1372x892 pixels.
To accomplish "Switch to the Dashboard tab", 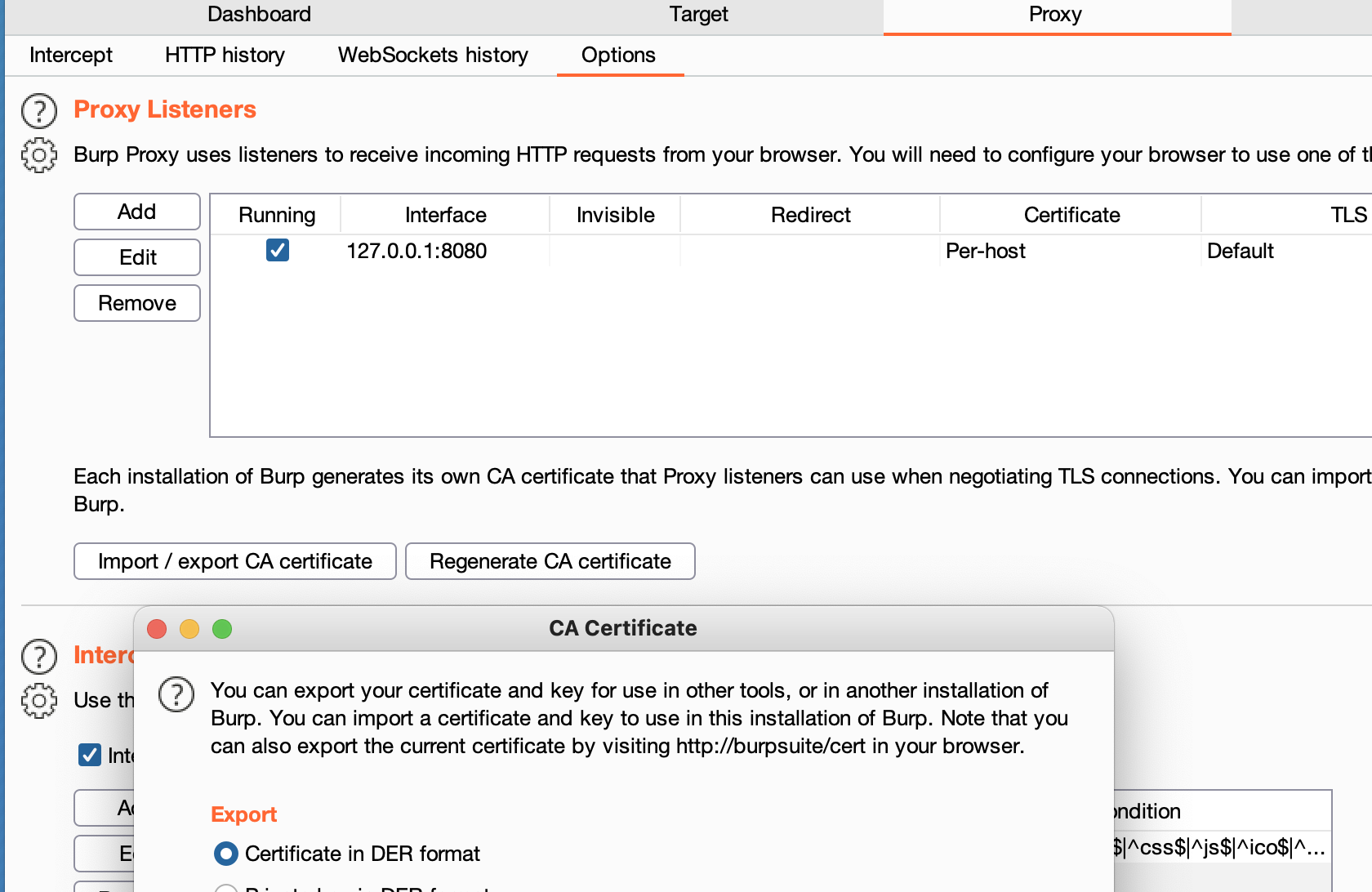I will pos(259,15).
